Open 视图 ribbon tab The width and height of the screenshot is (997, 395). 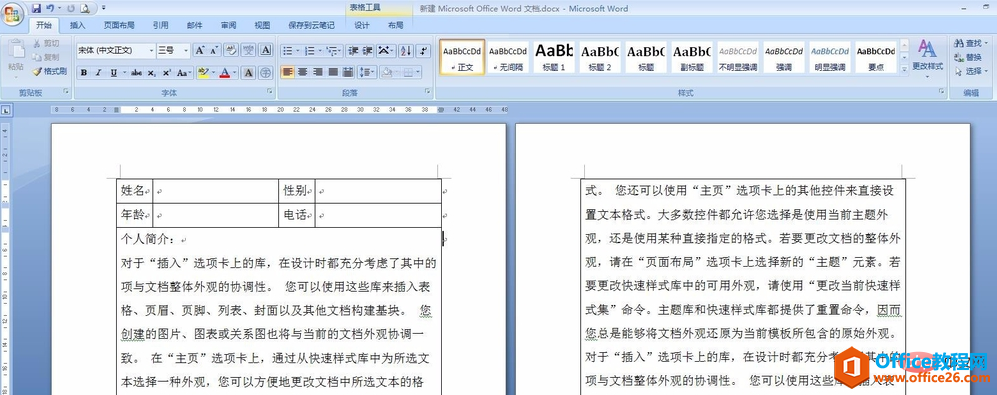(263, 25)
